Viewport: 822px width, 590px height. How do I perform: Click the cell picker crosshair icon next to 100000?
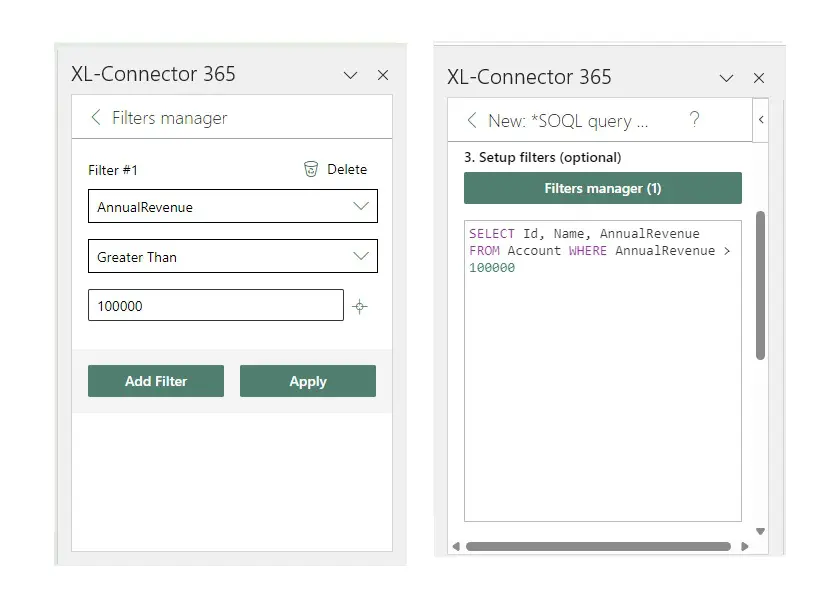coord(360,307)
